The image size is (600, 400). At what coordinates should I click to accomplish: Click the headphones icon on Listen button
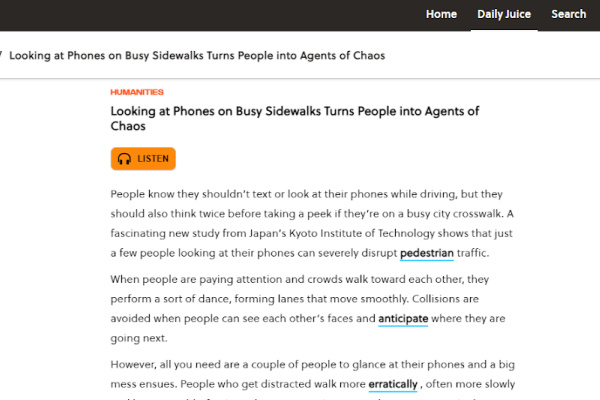click(125, 159)
